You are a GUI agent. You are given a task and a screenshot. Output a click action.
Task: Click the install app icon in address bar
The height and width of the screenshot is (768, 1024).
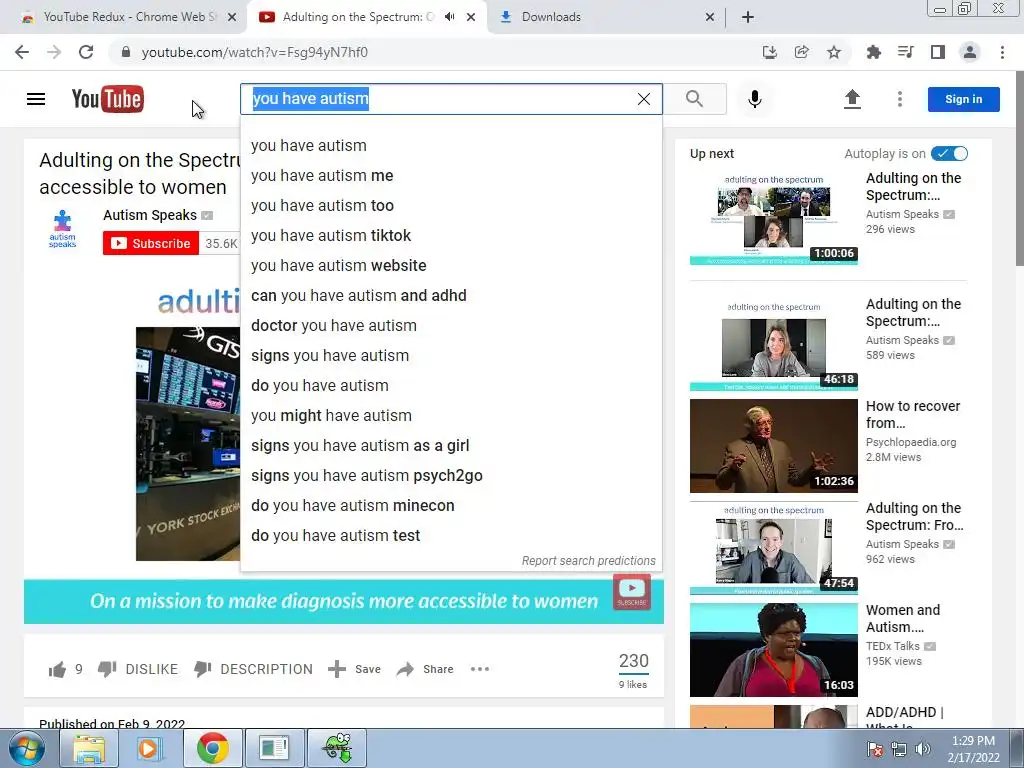(770, 52)
